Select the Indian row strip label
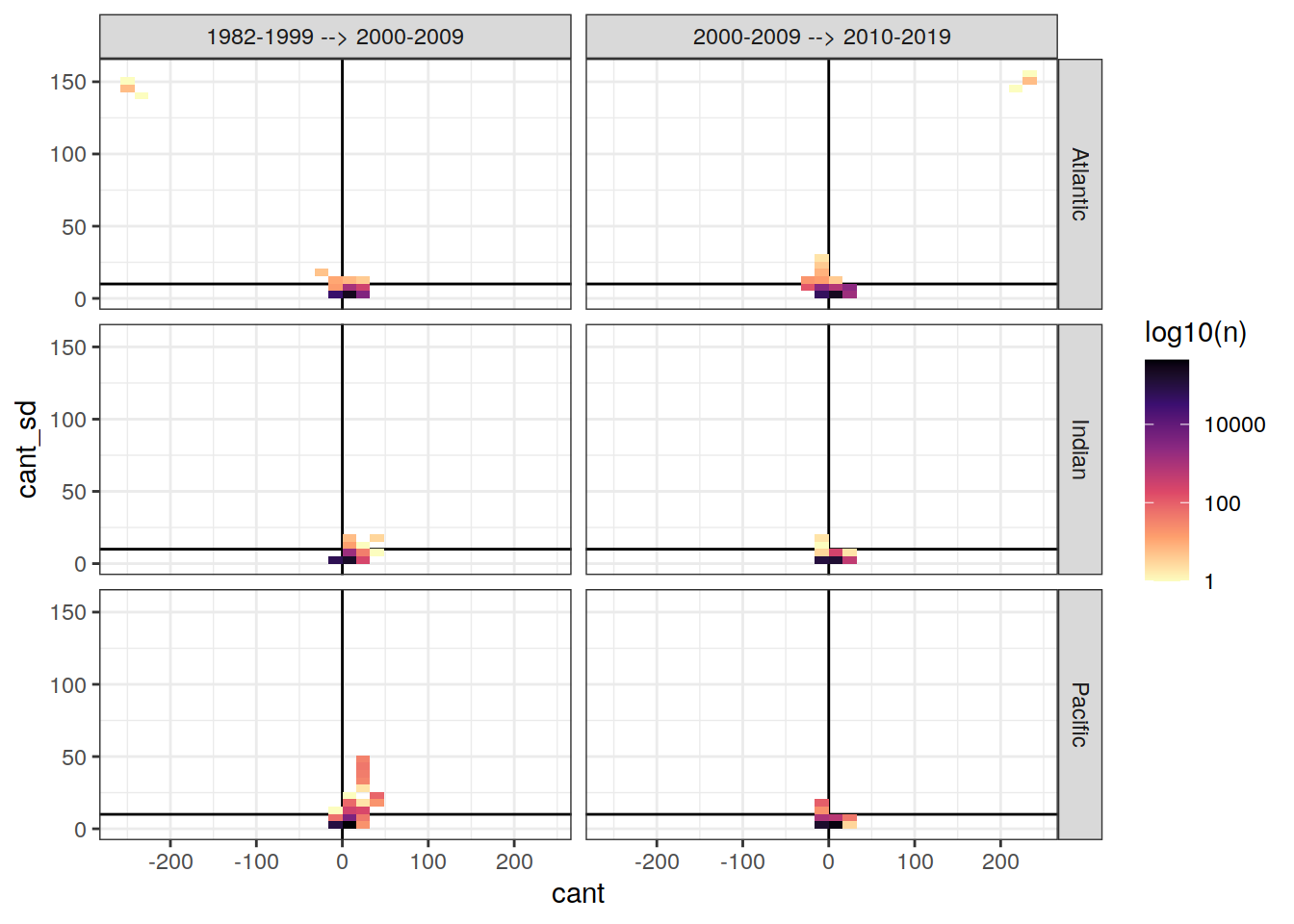Viewport: 1294px width, 924px height. [1079, 449]
